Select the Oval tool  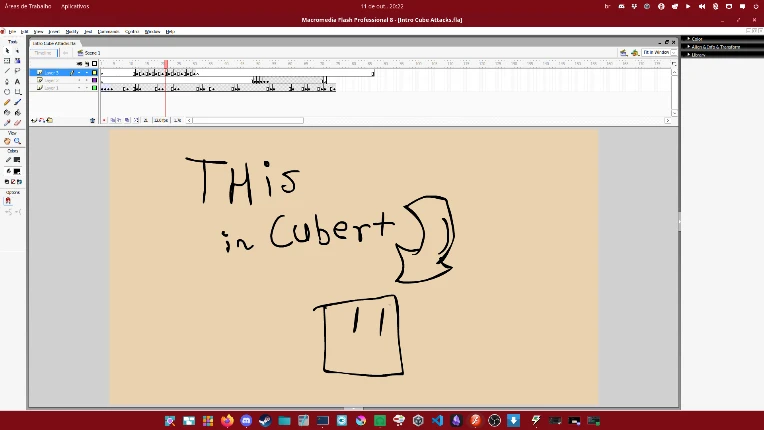(x=7, y=92)
